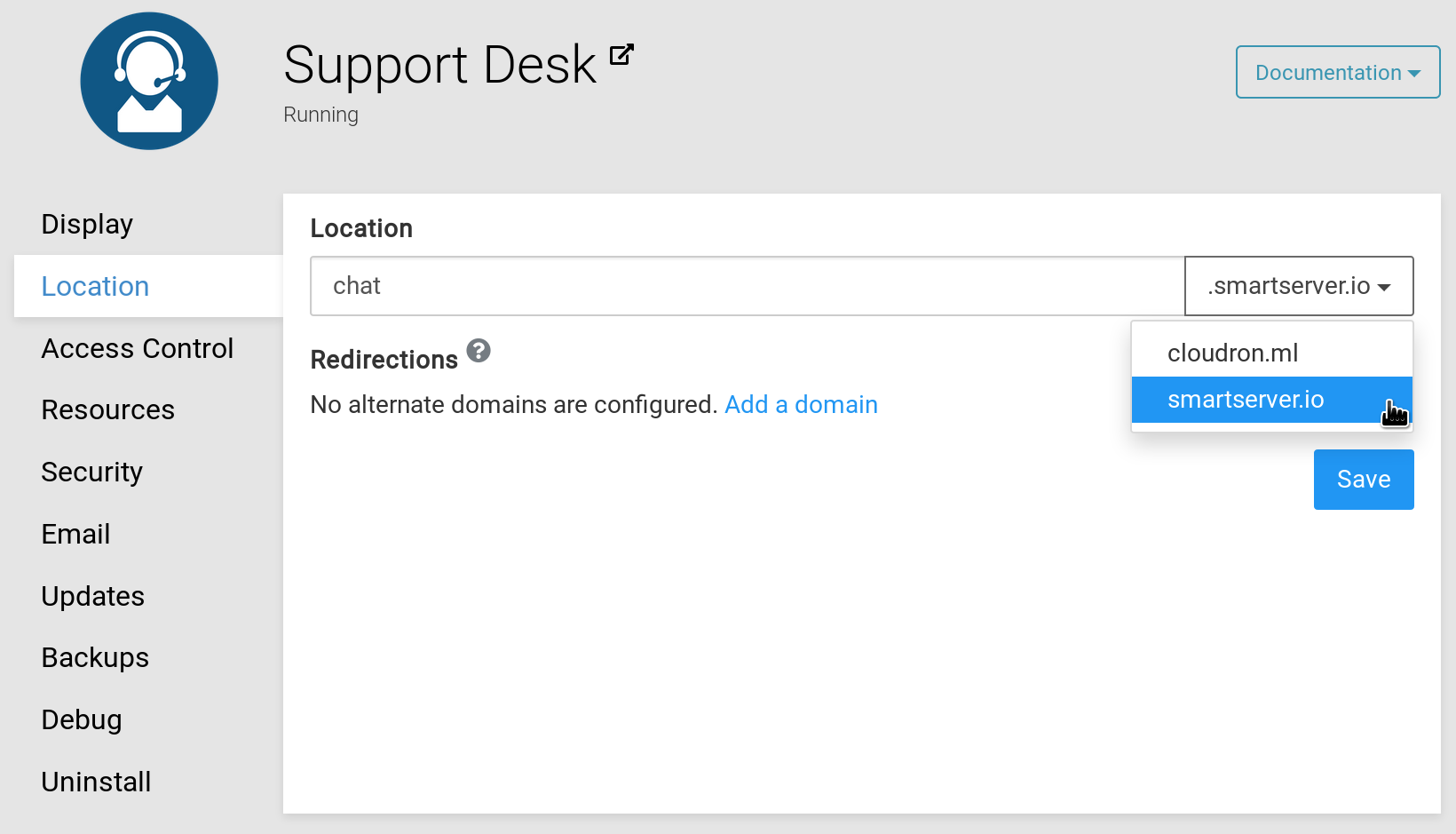Screen dimensions: 1456x834
Task: Click the Redirections help question mark icon
Action: (479, 351)
